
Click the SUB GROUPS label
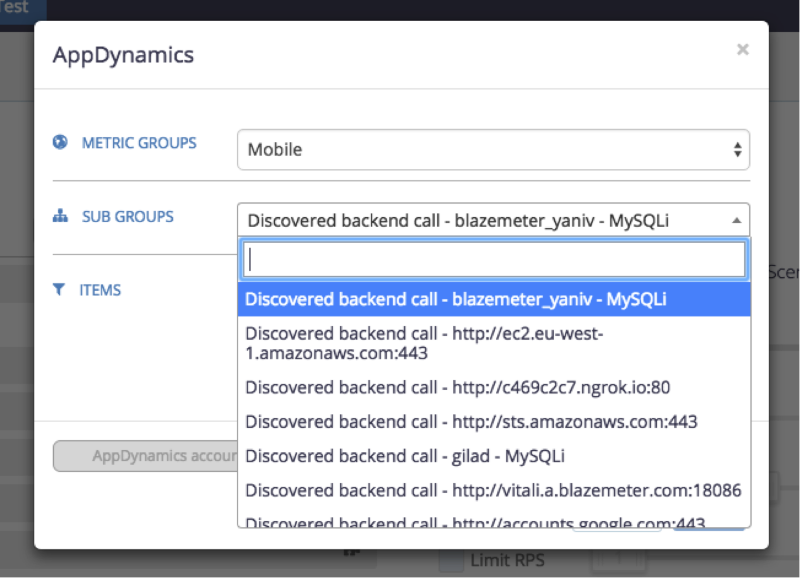128,217
